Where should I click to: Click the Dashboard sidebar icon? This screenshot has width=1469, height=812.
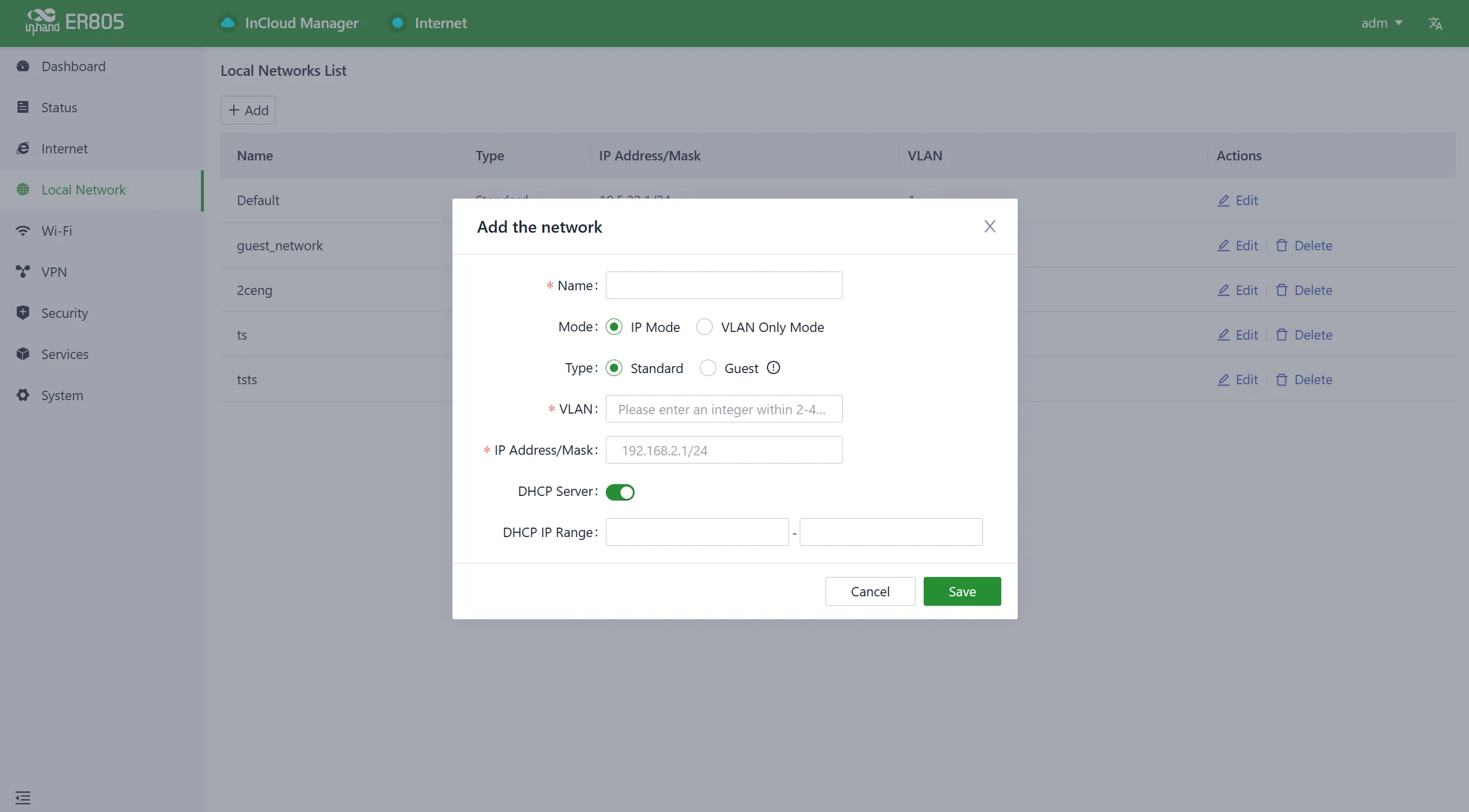[x=23, y=66]
